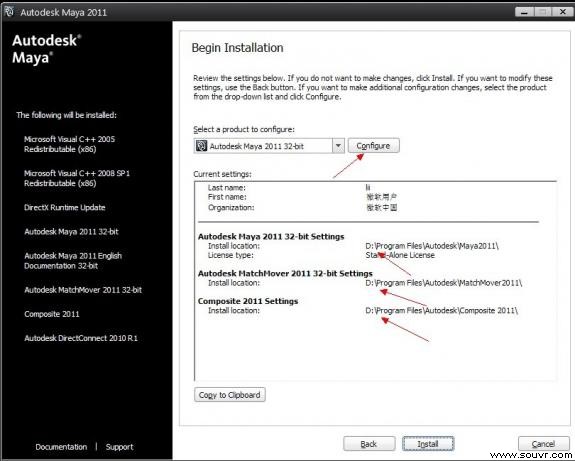Click the Maya icon in the title bar
The image size is (575, 461).
[x=9, y=11]
